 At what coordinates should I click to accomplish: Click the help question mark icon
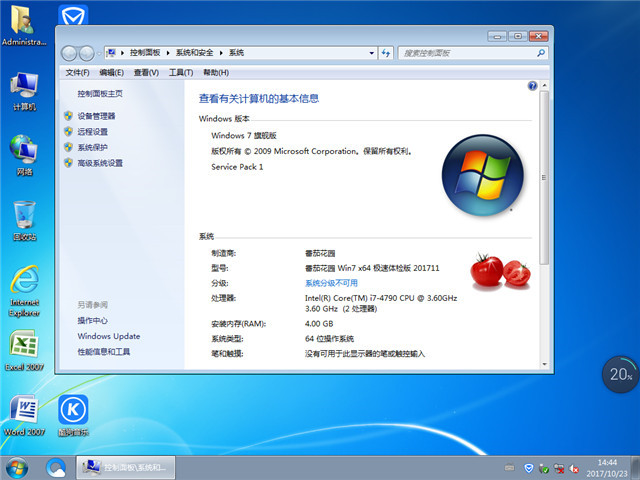coord(532,86)
